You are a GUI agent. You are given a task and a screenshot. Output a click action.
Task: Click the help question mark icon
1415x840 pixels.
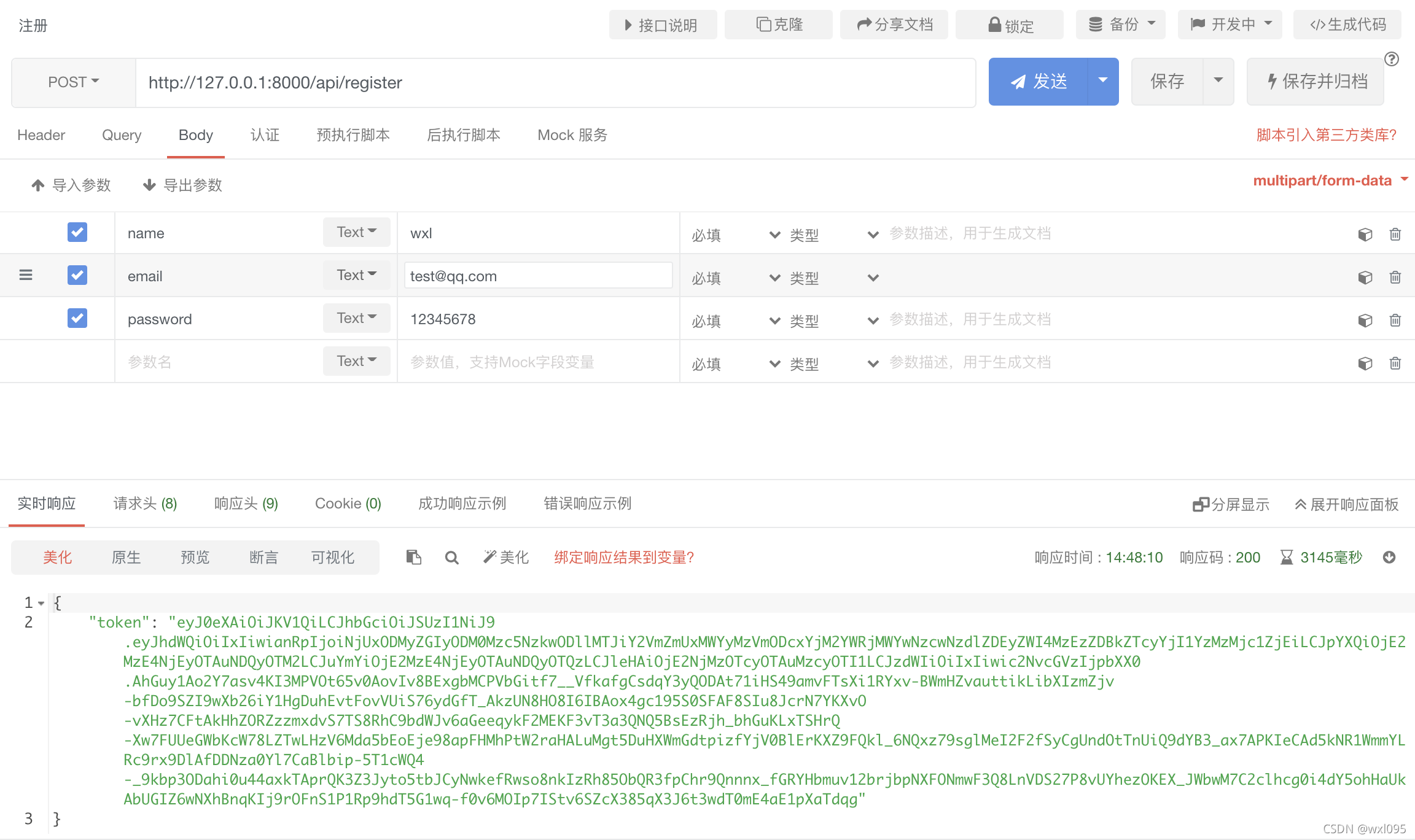click(1392, 59)
